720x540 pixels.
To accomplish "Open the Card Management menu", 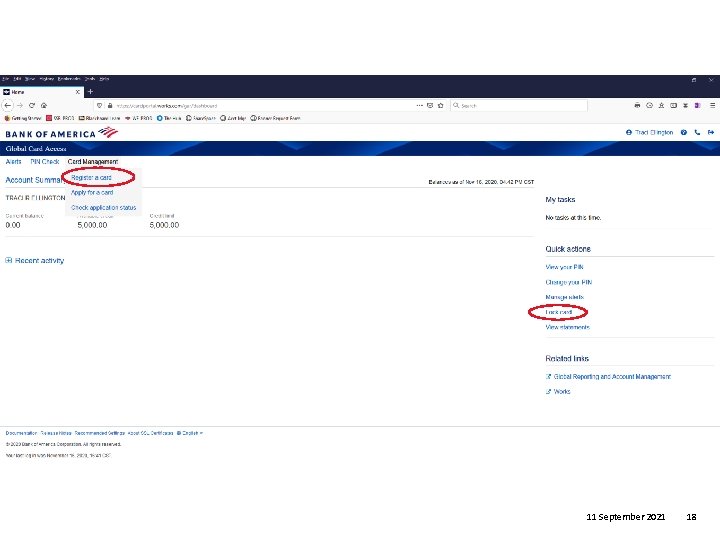I will (x=93, y=162).
